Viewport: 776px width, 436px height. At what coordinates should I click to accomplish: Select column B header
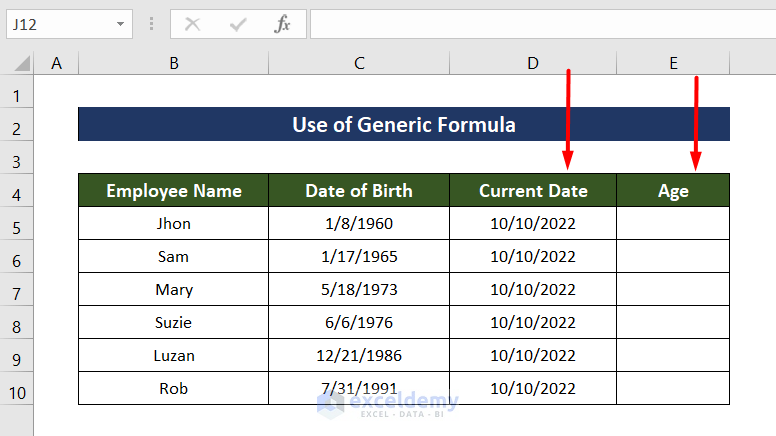(174, 63)
